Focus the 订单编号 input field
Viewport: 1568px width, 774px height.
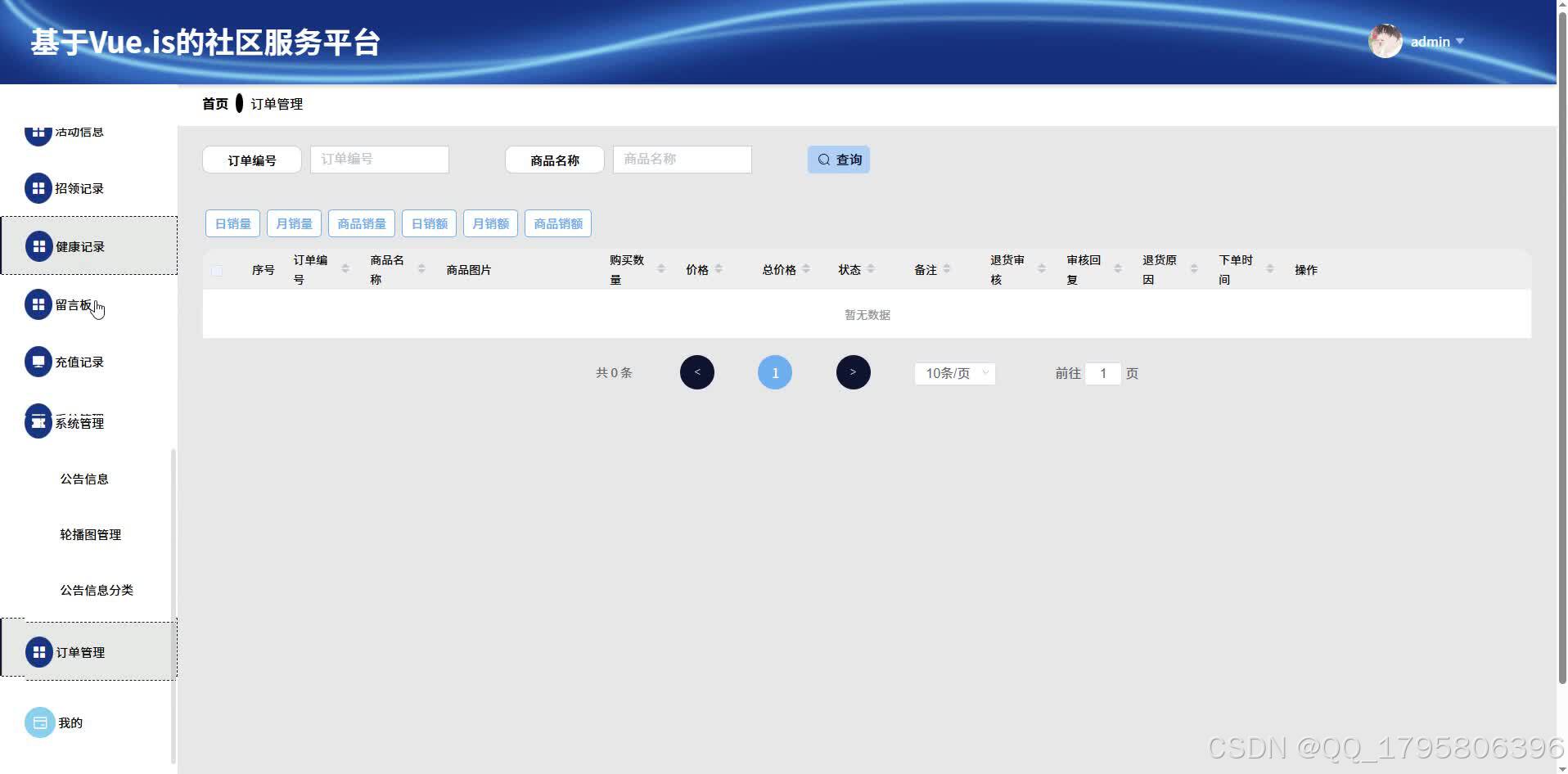(x=380, y=159)
